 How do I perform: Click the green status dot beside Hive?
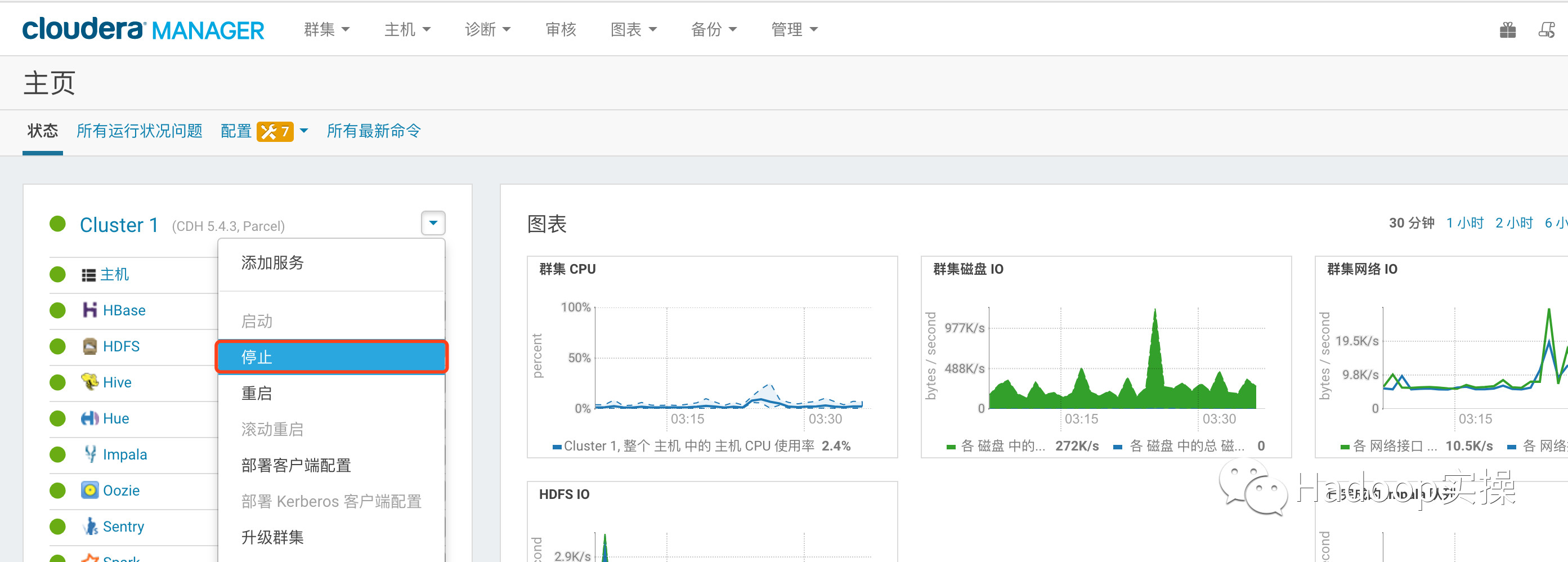pyautogui.click(x=58, y=382)
